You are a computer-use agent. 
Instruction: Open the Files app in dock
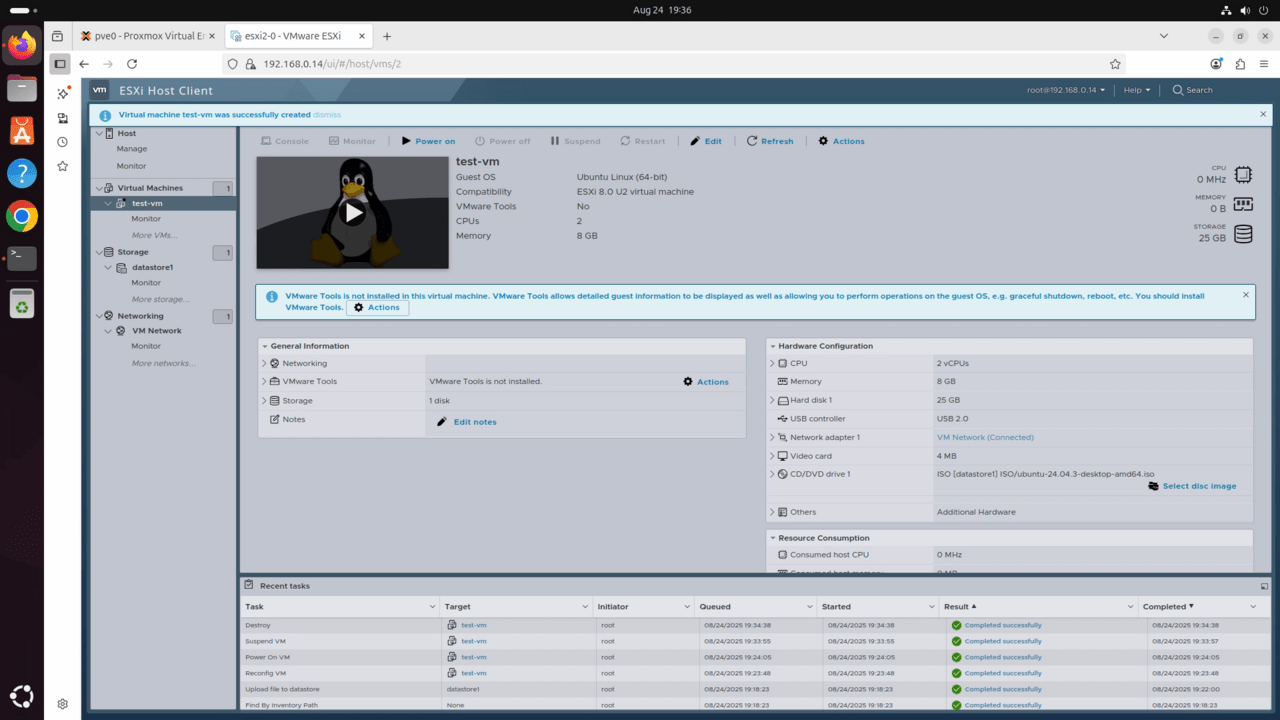point(22,88)
